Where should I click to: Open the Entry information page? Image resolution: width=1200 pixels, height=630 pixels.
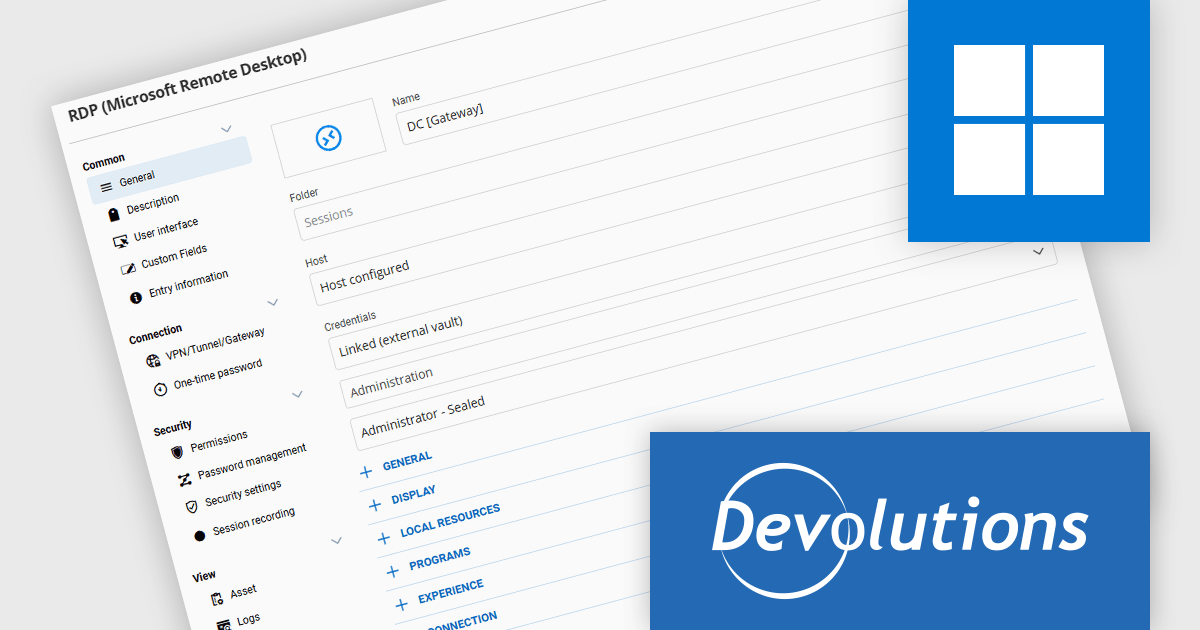[x=188, y=283]
